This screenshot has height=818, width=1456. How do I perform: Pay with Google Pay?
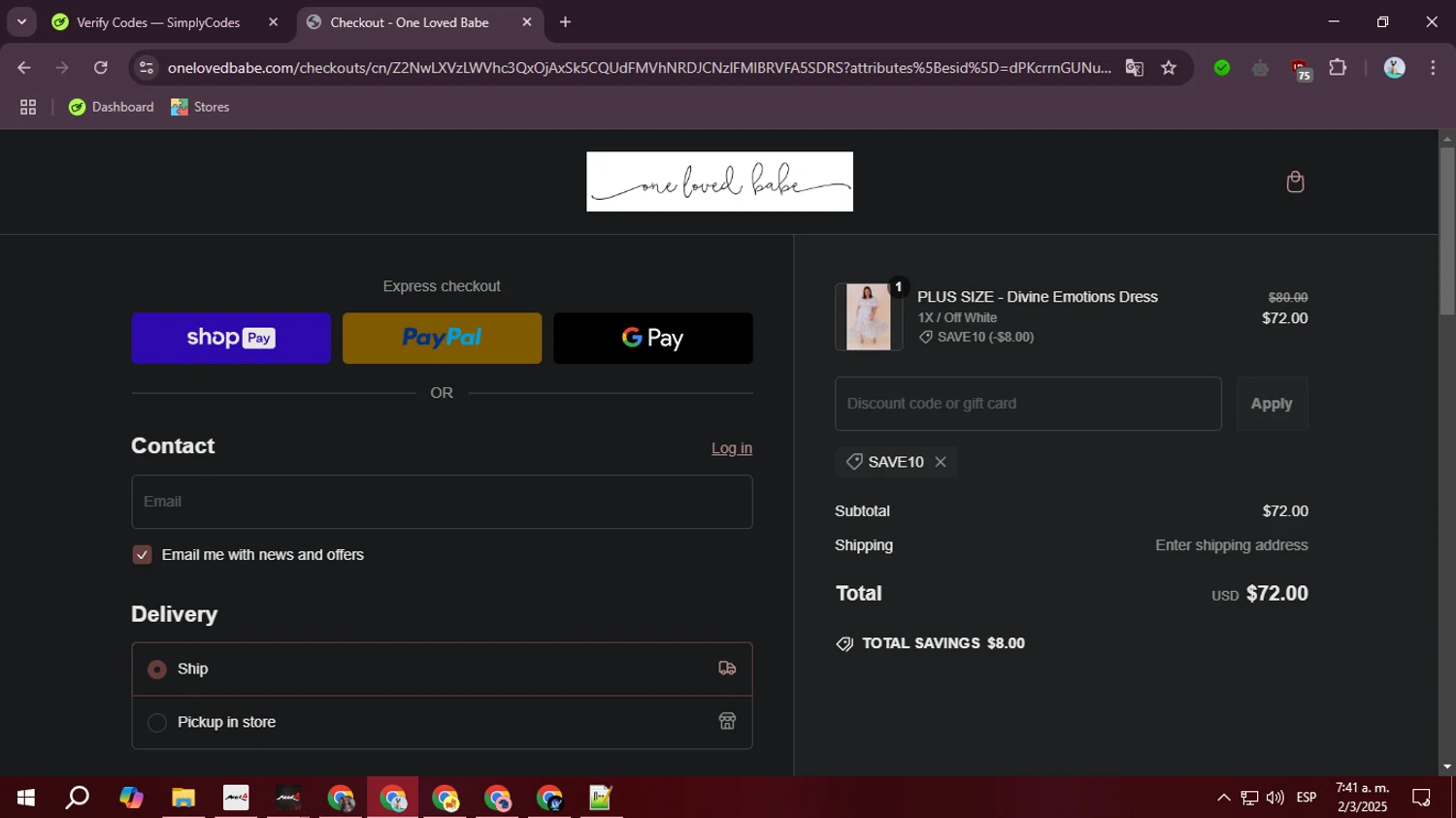coord(653,338)
